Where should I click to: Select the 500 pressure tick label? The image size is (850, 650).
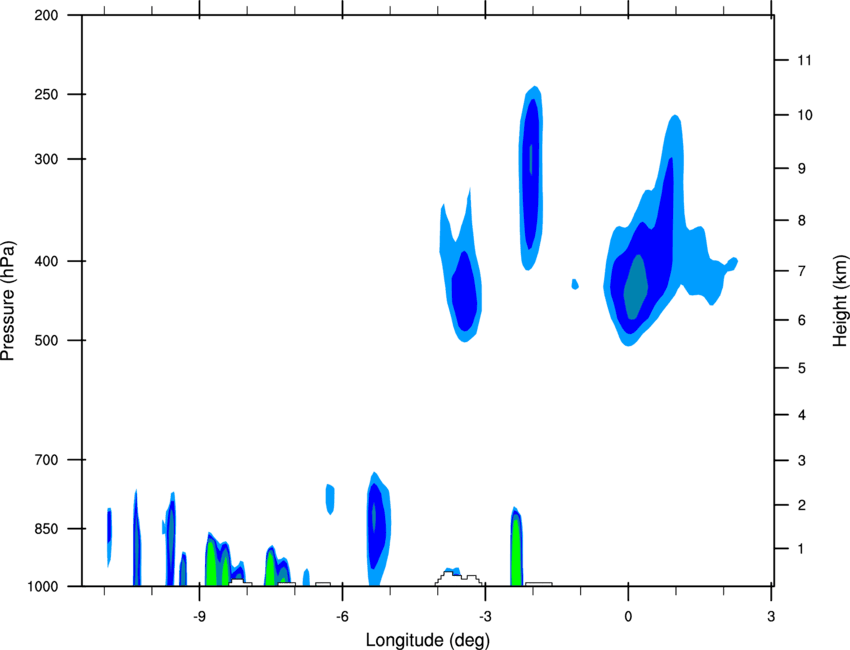(x=46, y=340)
